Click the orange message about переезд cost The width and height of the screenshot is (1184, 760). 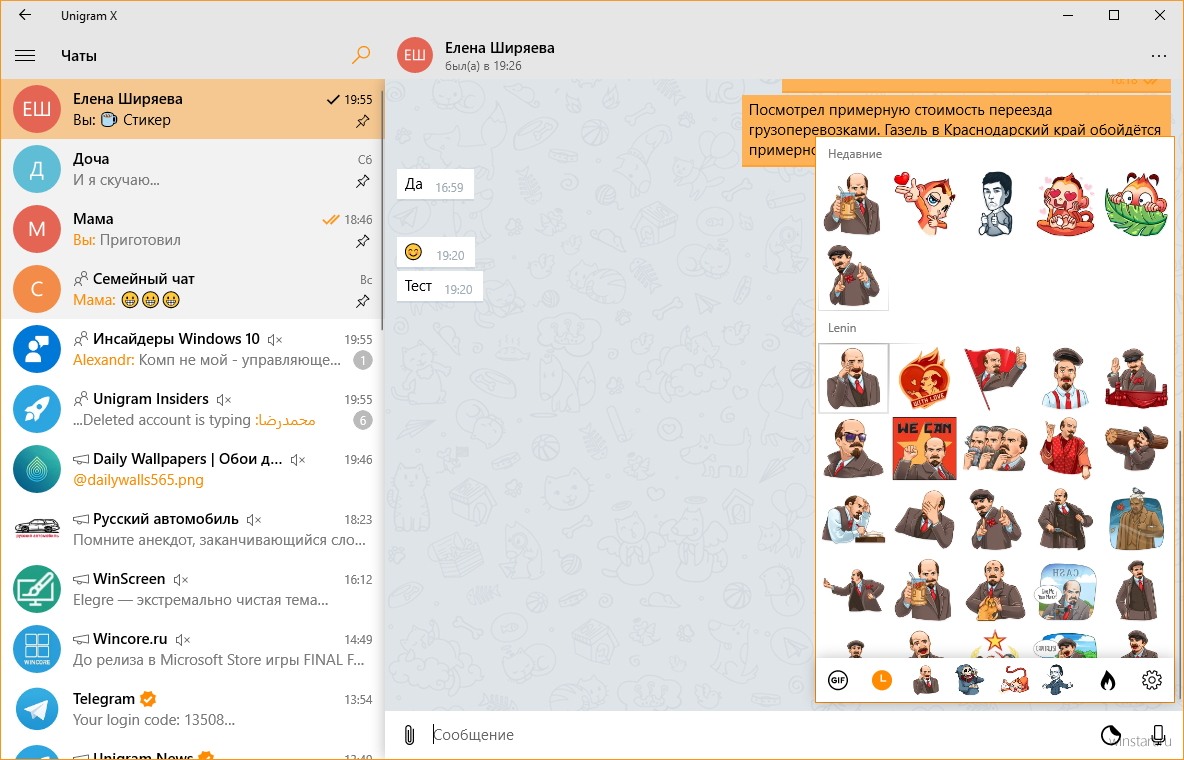click(956, 130)
